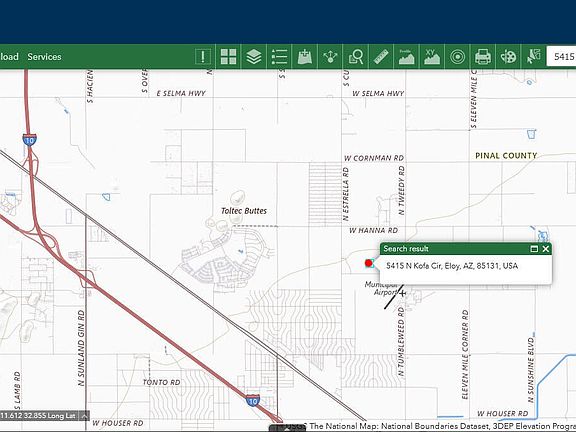
Task: Open the draw palette tool
Action: click(508, 57)
